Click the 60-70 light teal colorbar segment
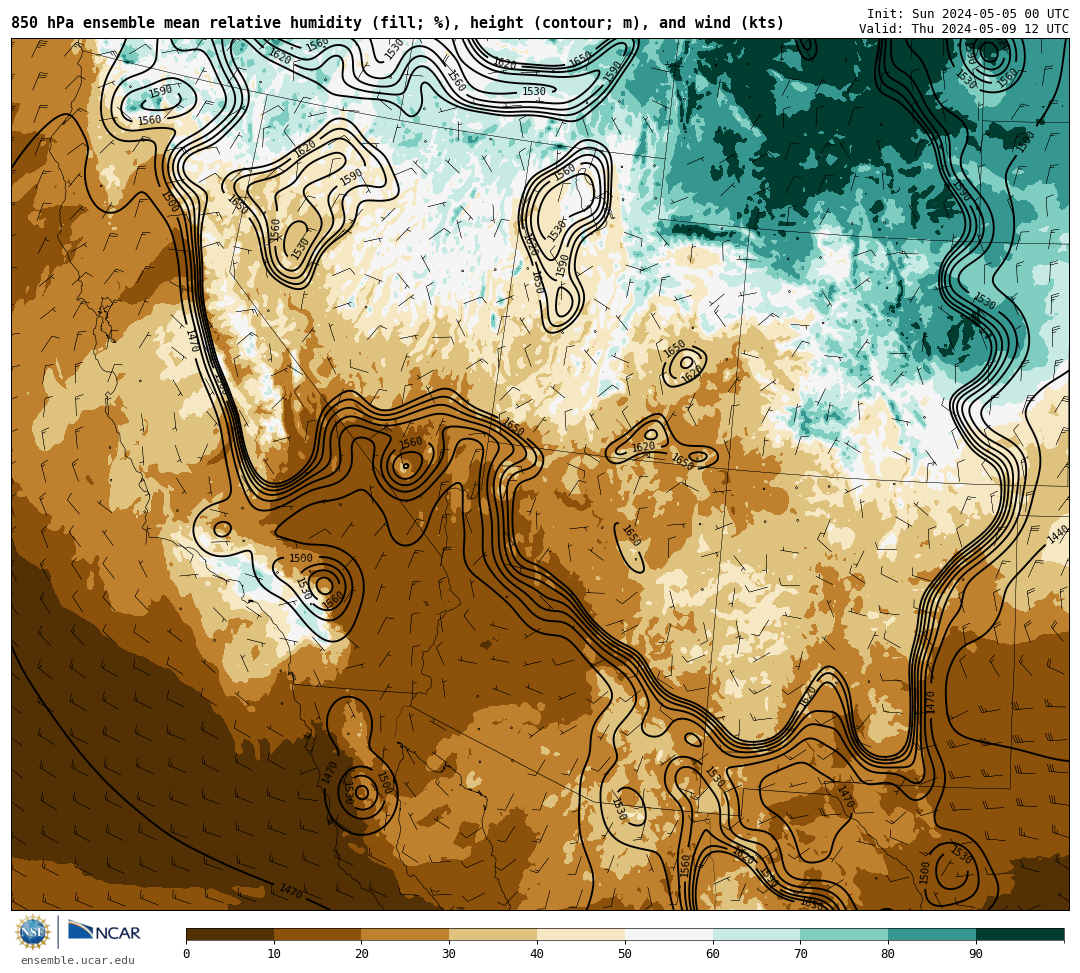Image resolution: width=1080 pixels, height=973 pixels. 756,934
